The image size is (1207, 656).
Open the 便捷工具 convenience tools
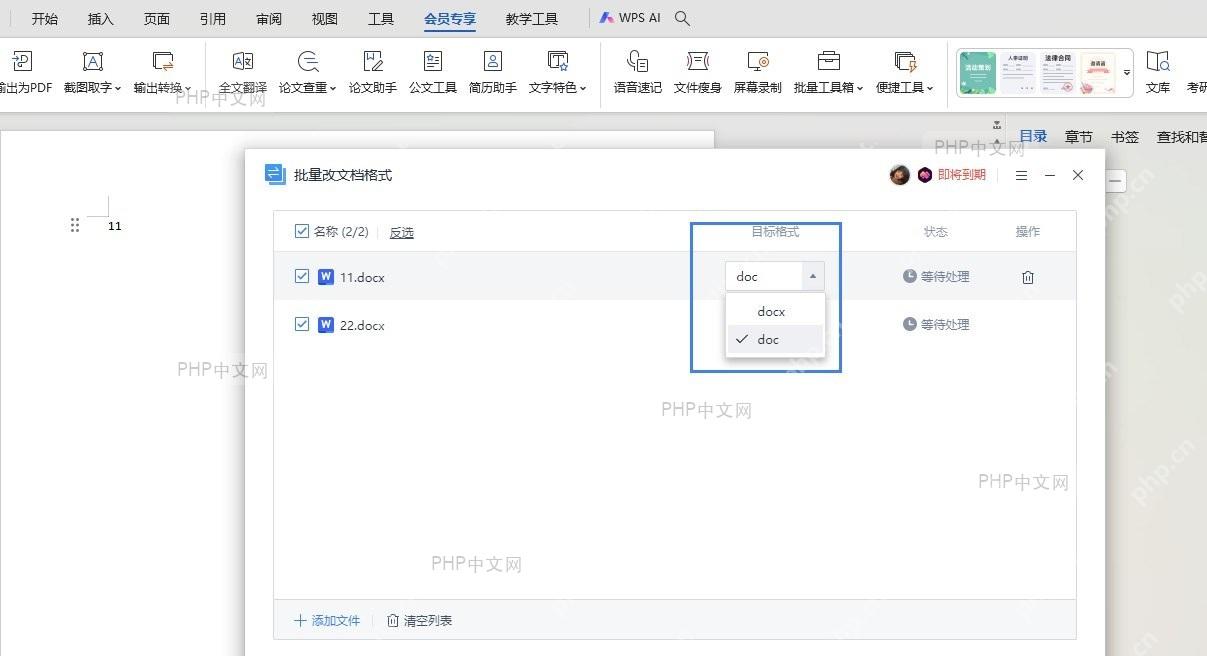tap(905, 72)
